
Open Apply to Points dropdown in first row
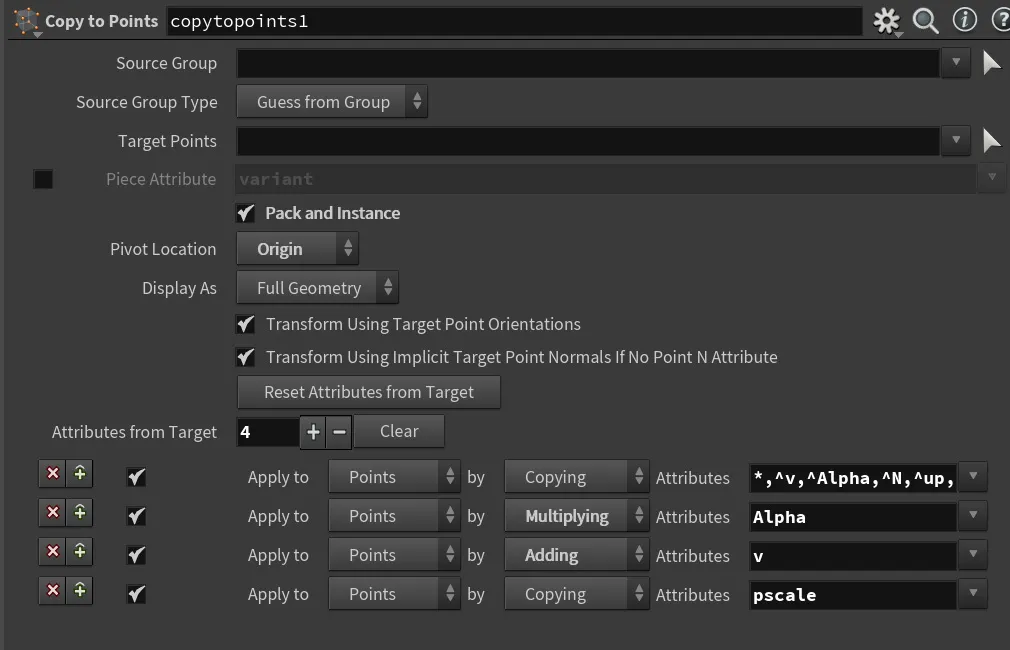[394, 477]
